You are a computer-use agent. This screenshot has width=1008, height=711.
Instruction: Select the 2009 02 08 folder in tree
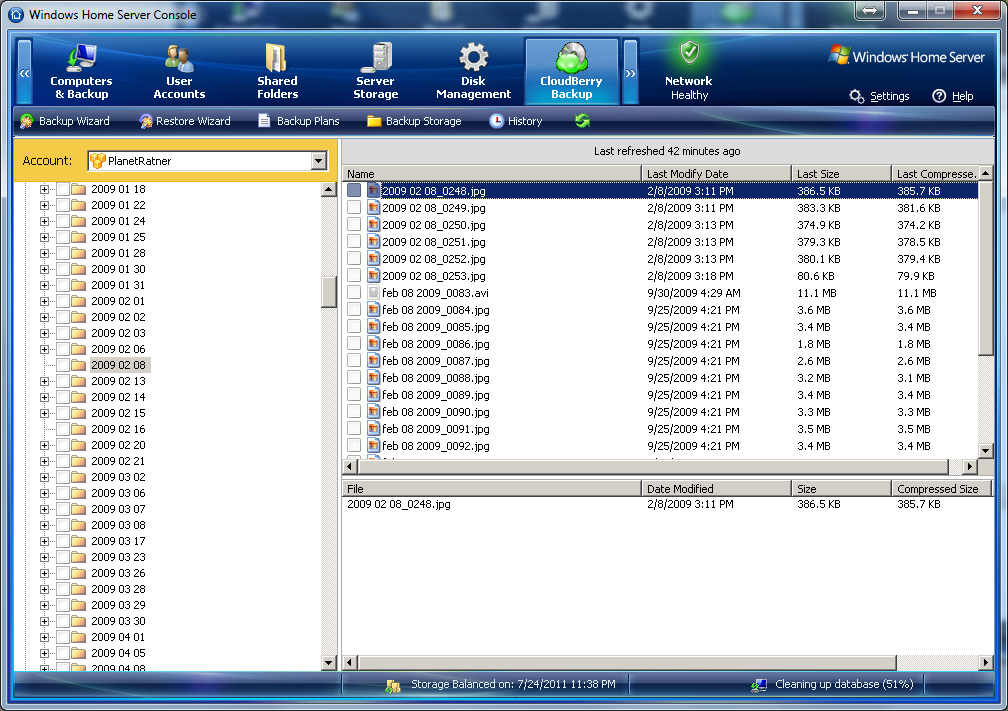[x=120, y=365]
